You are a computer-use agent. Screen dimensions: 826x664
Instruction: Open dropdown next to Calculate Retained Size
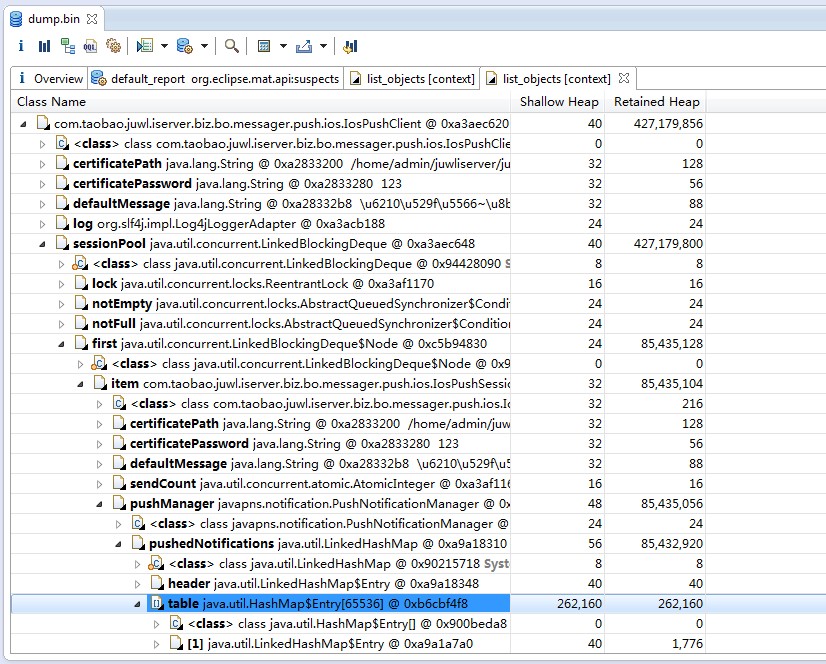pos(283,46)
